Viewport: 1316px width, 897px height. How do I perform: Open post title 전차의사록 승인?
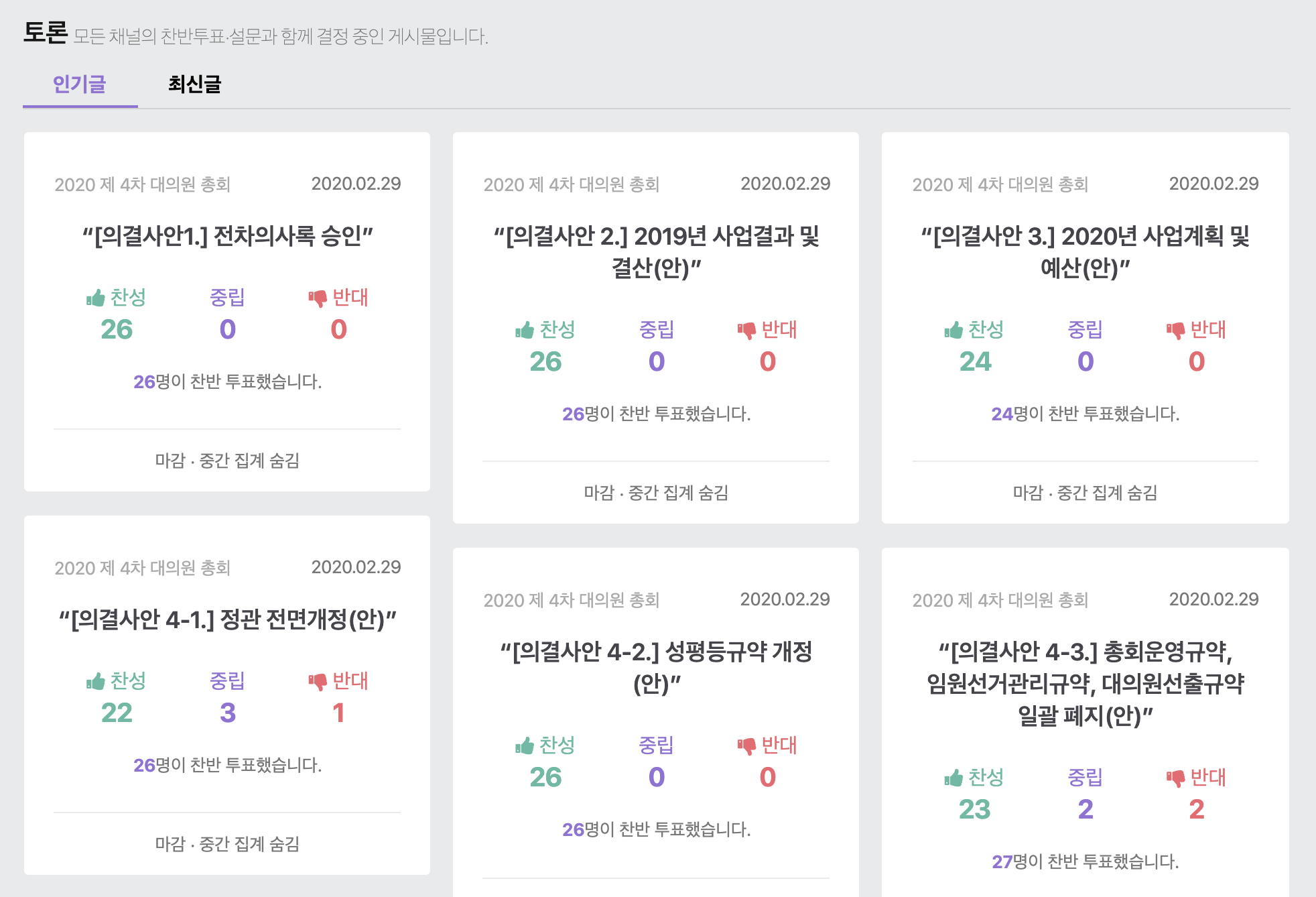[227, 236]
